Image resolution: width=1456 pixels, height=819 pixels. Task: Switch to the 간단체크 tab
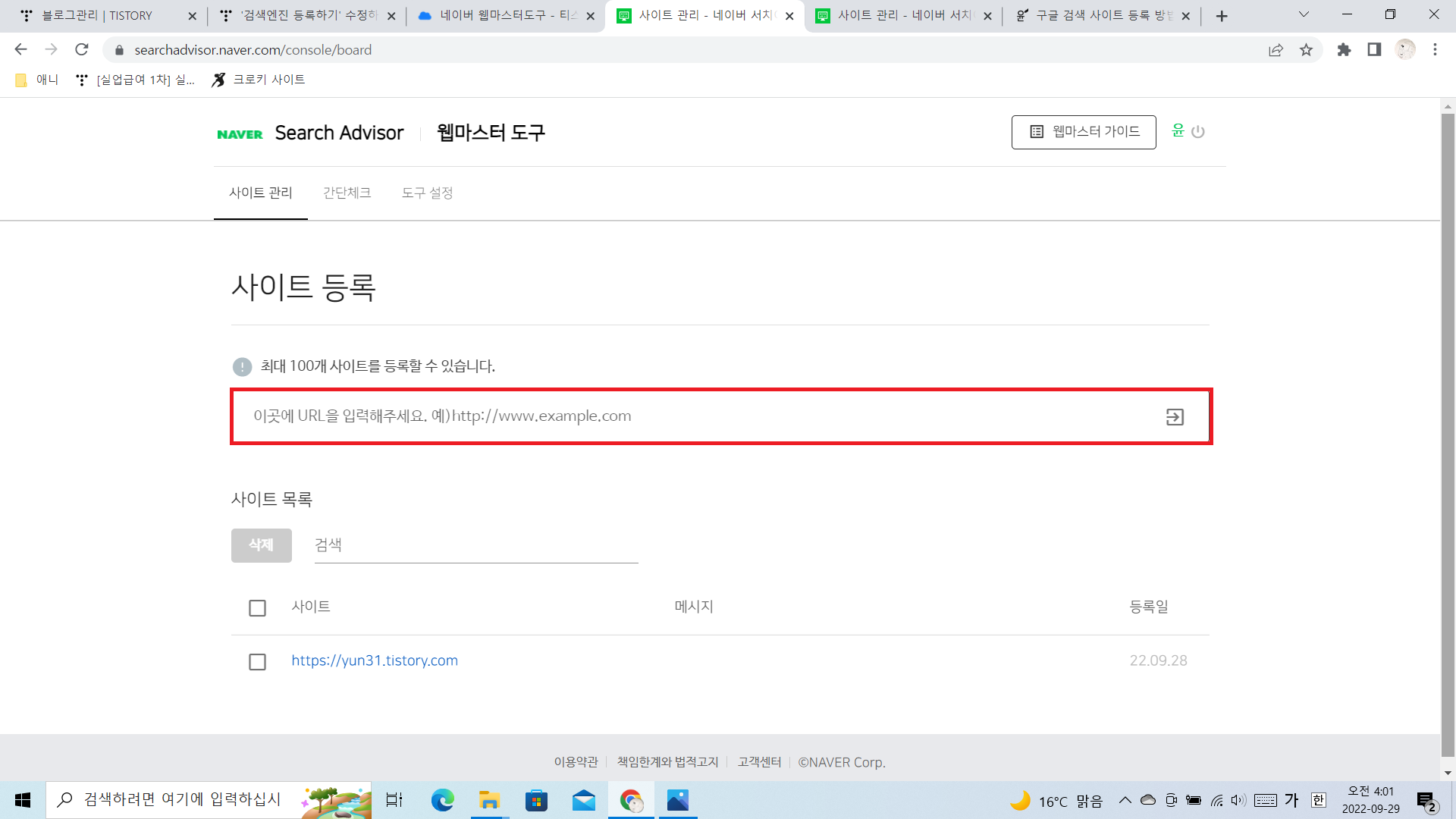coord(347,193)
